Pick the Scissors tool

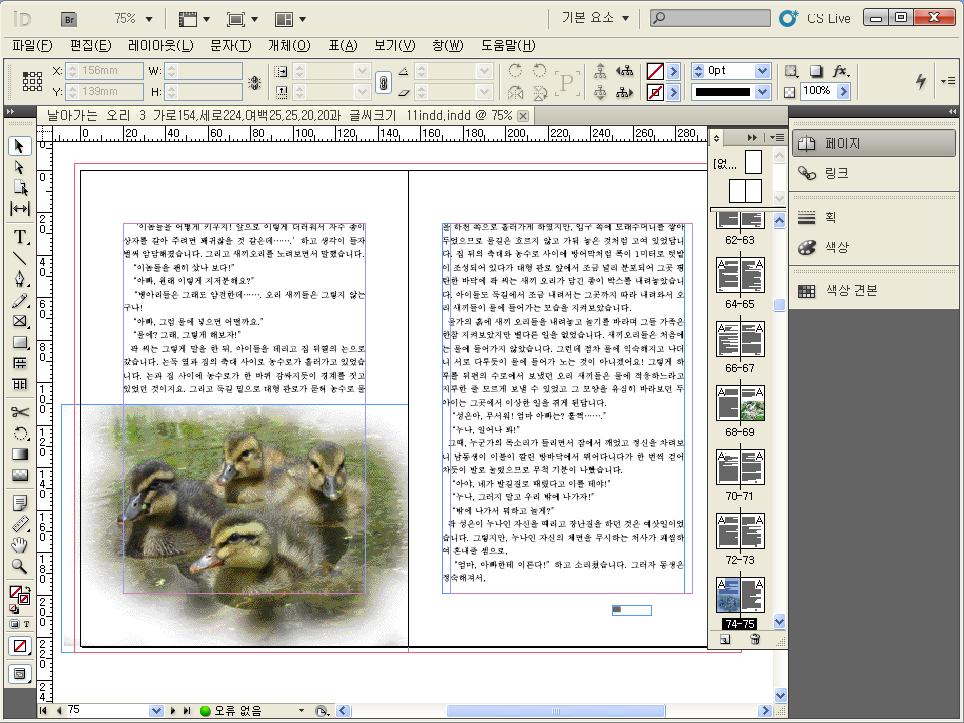coord(19,412)
